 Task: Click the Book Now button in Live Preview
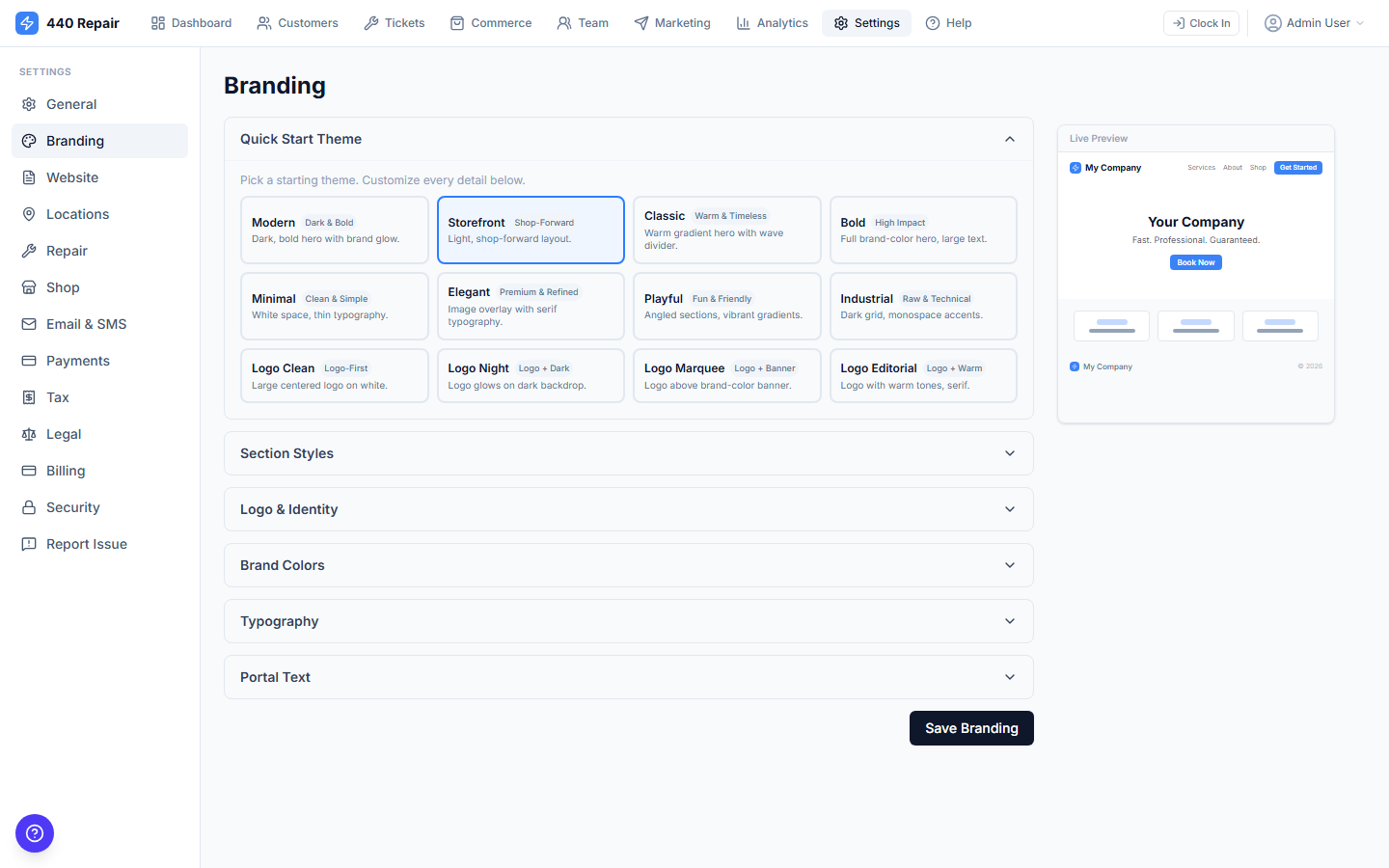click(1195, 261)
